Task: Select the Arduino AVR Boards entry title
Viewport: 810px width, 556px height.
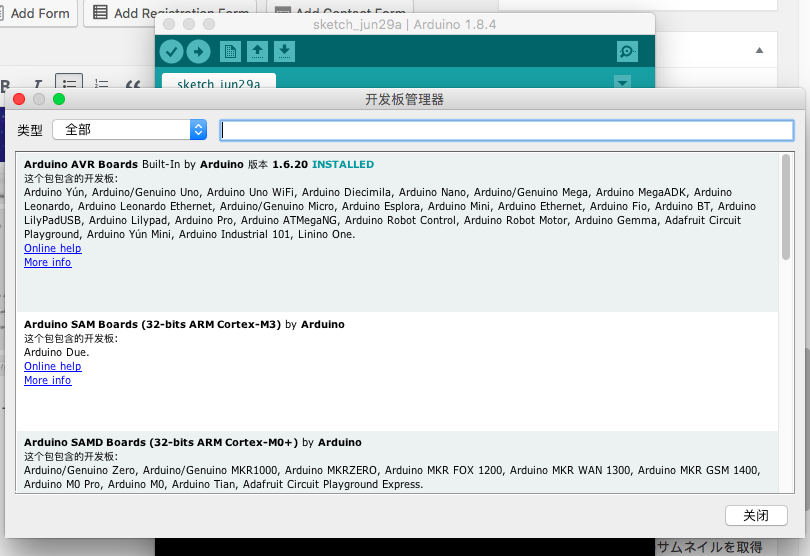Action: pos(81,164)
